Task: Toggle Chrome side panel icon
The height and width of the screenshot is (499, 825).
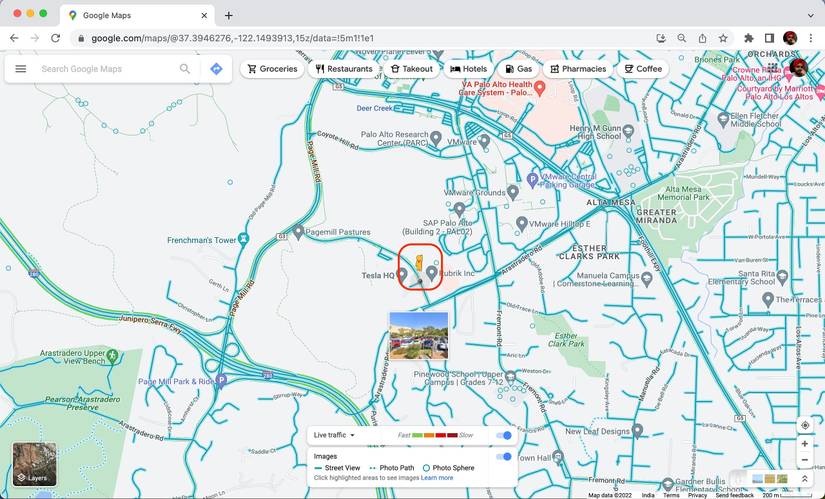Action: 769,38
